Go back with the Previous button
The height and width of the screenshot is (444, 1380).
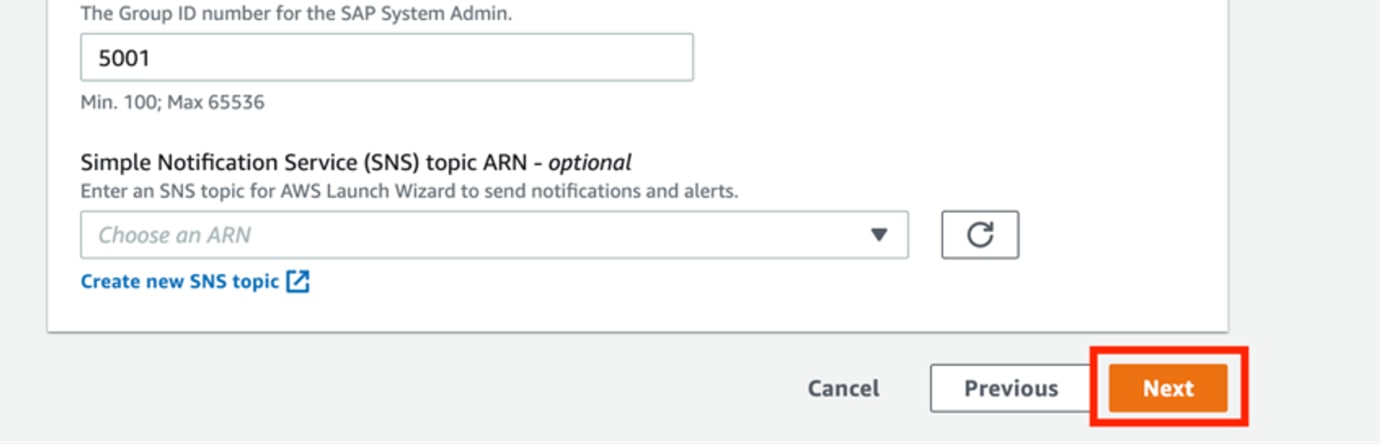tap(1010, 388)
